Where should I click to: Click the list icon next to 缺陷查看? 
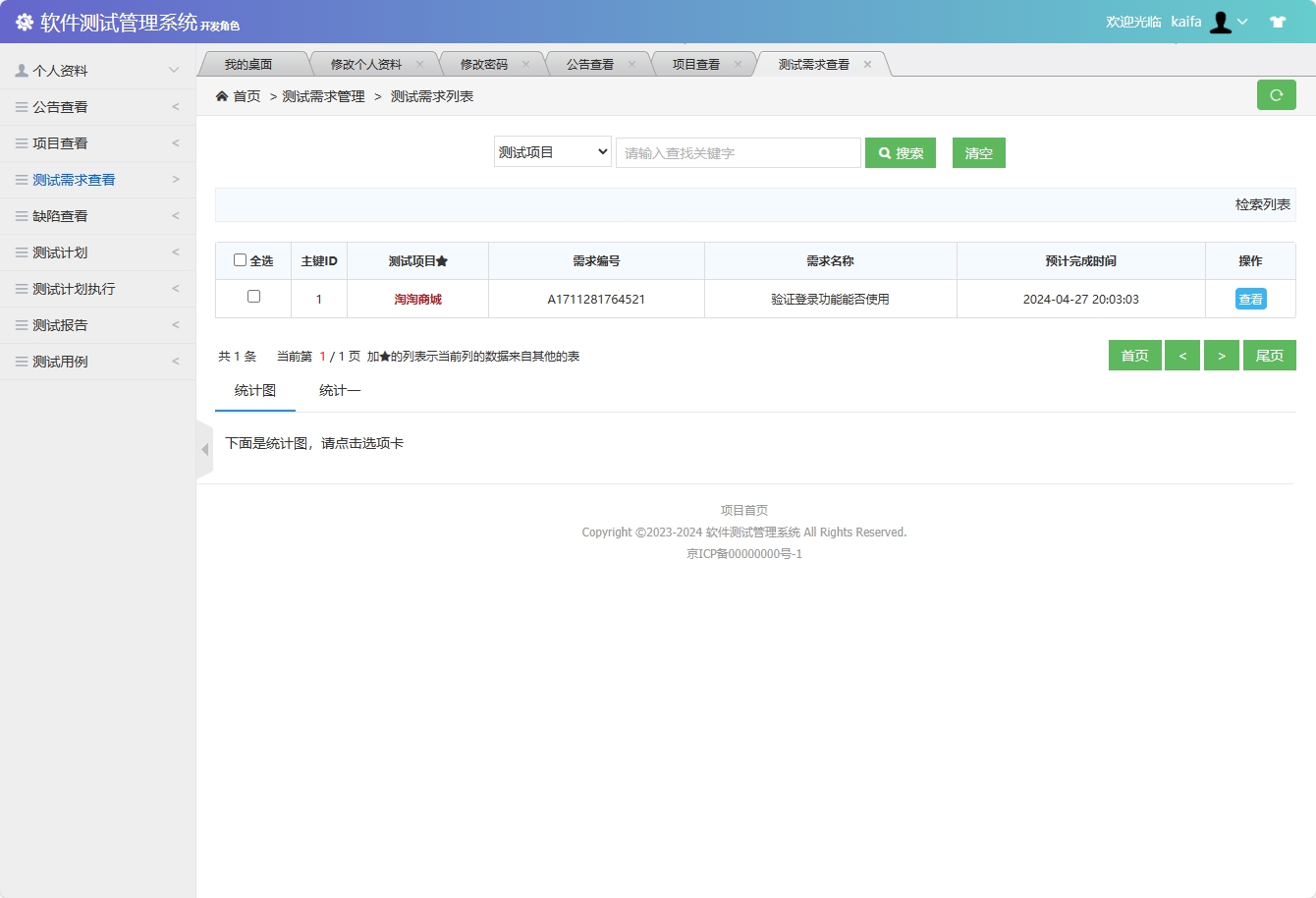click(22, 215)
